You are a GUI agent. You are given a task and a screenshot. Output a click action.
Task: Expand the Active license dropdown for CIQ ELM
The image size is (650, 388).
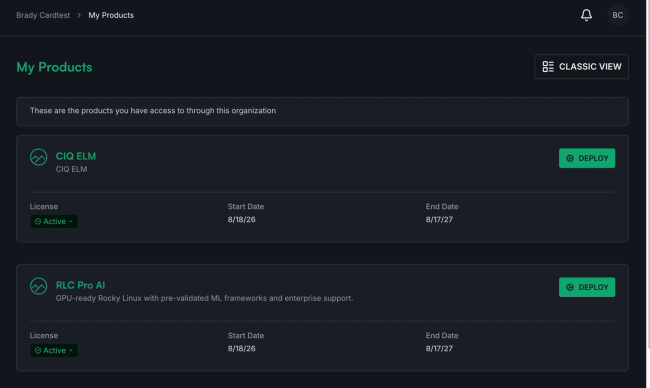[x=54, y=221]
